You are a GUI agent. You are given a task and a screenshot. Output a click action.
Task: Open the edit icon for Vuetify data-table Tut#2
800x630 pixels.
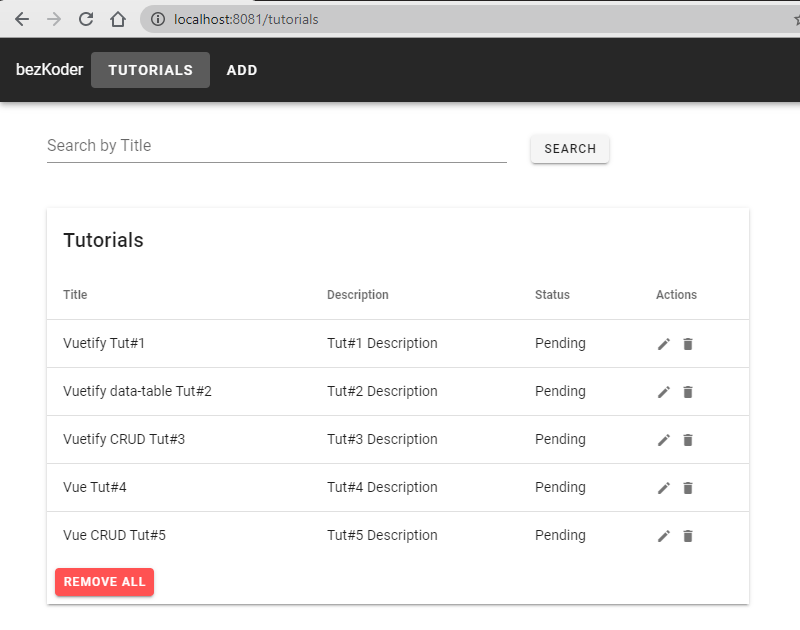(663, 391)
